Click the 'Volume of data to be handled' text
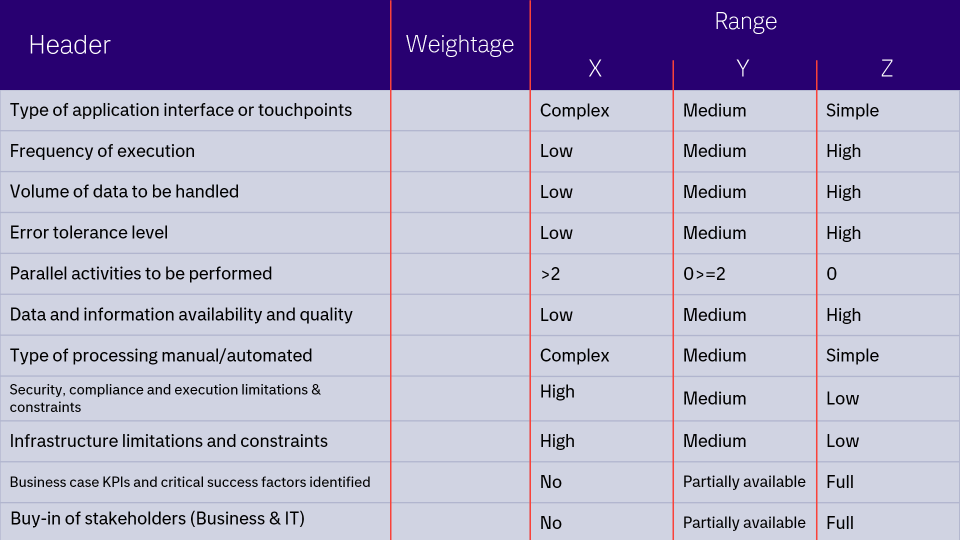Screen dimensions: 960x540 124,192
